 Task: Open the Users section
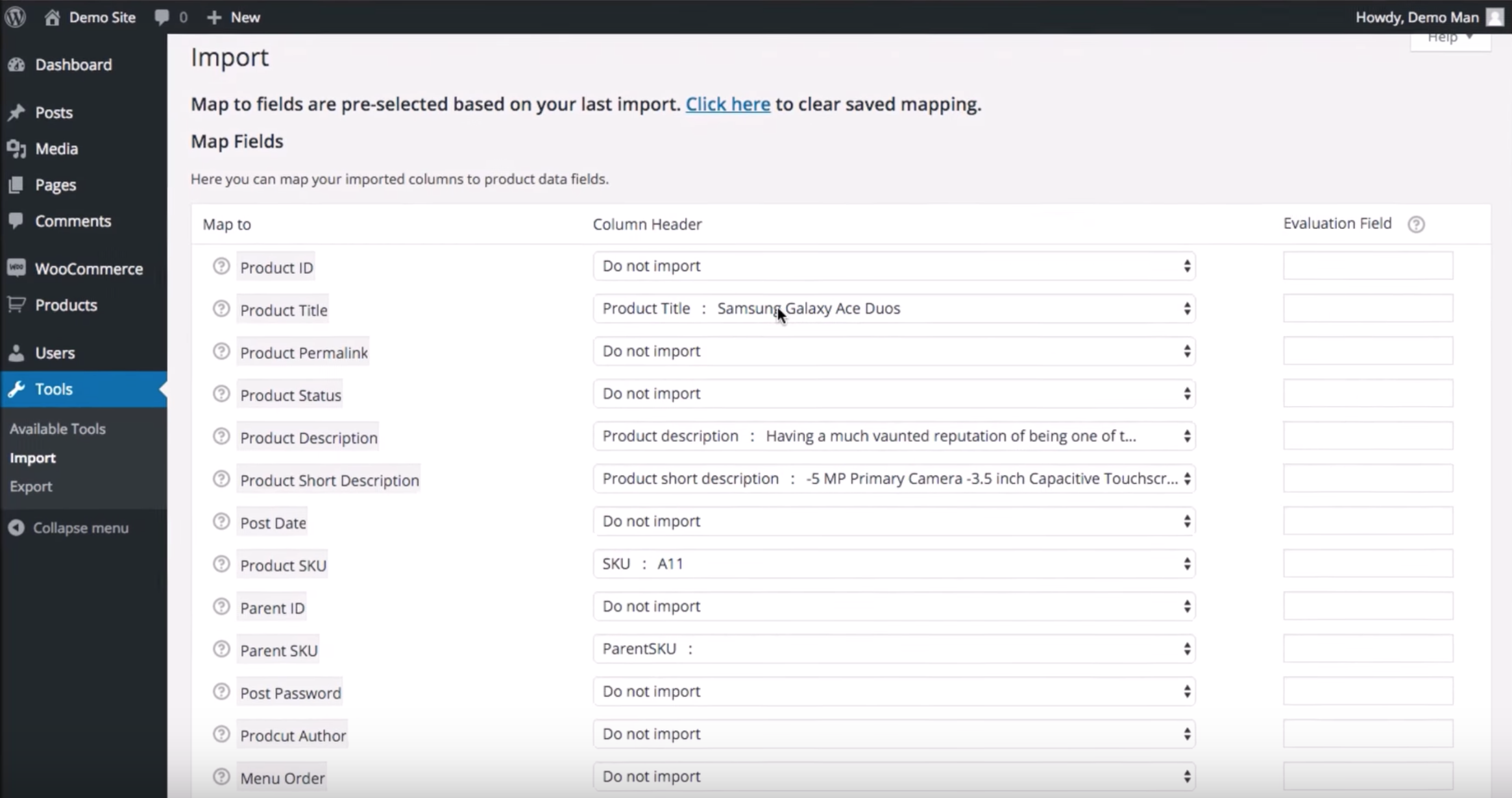(55, 352)
